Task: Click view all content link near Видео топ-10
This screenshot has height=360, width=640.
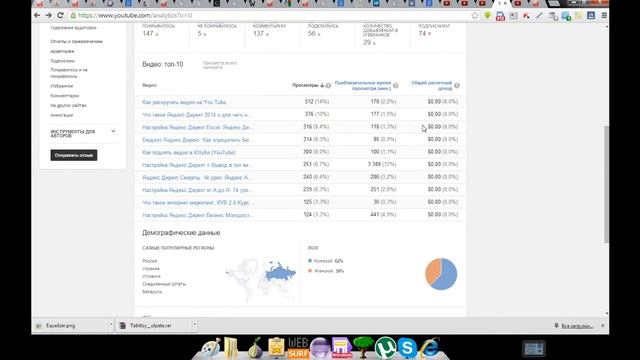Action: click(x=220, y=65)
